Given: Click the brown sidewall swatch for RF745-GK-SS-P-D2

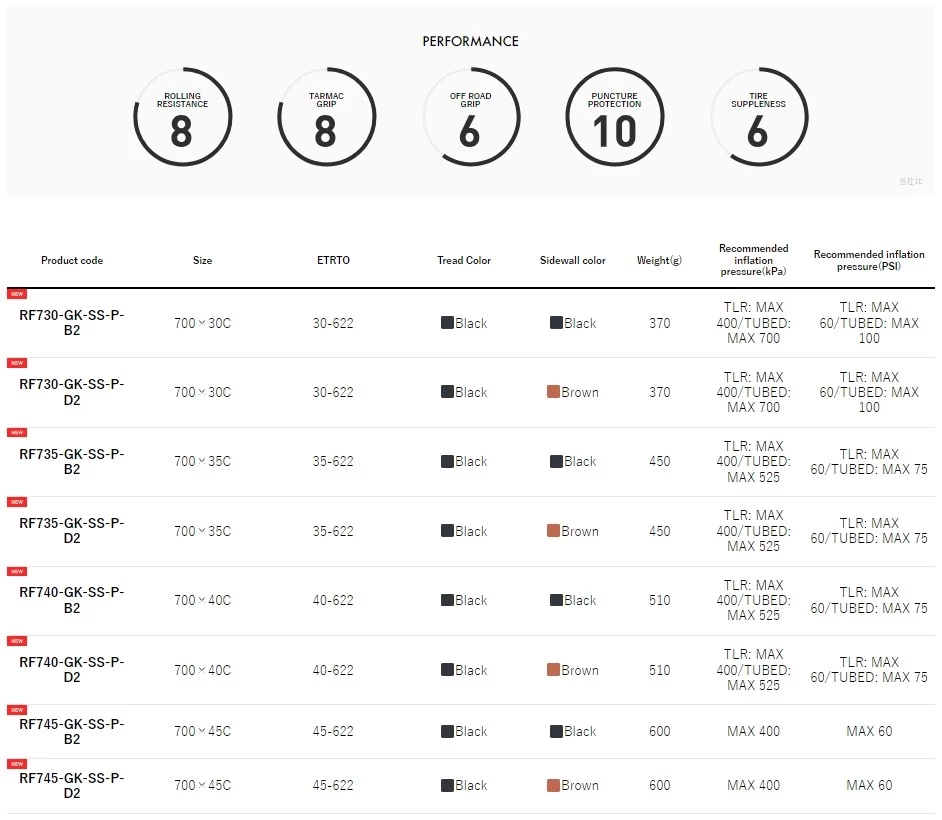Looking at the screenshot, I should [553, 785].
